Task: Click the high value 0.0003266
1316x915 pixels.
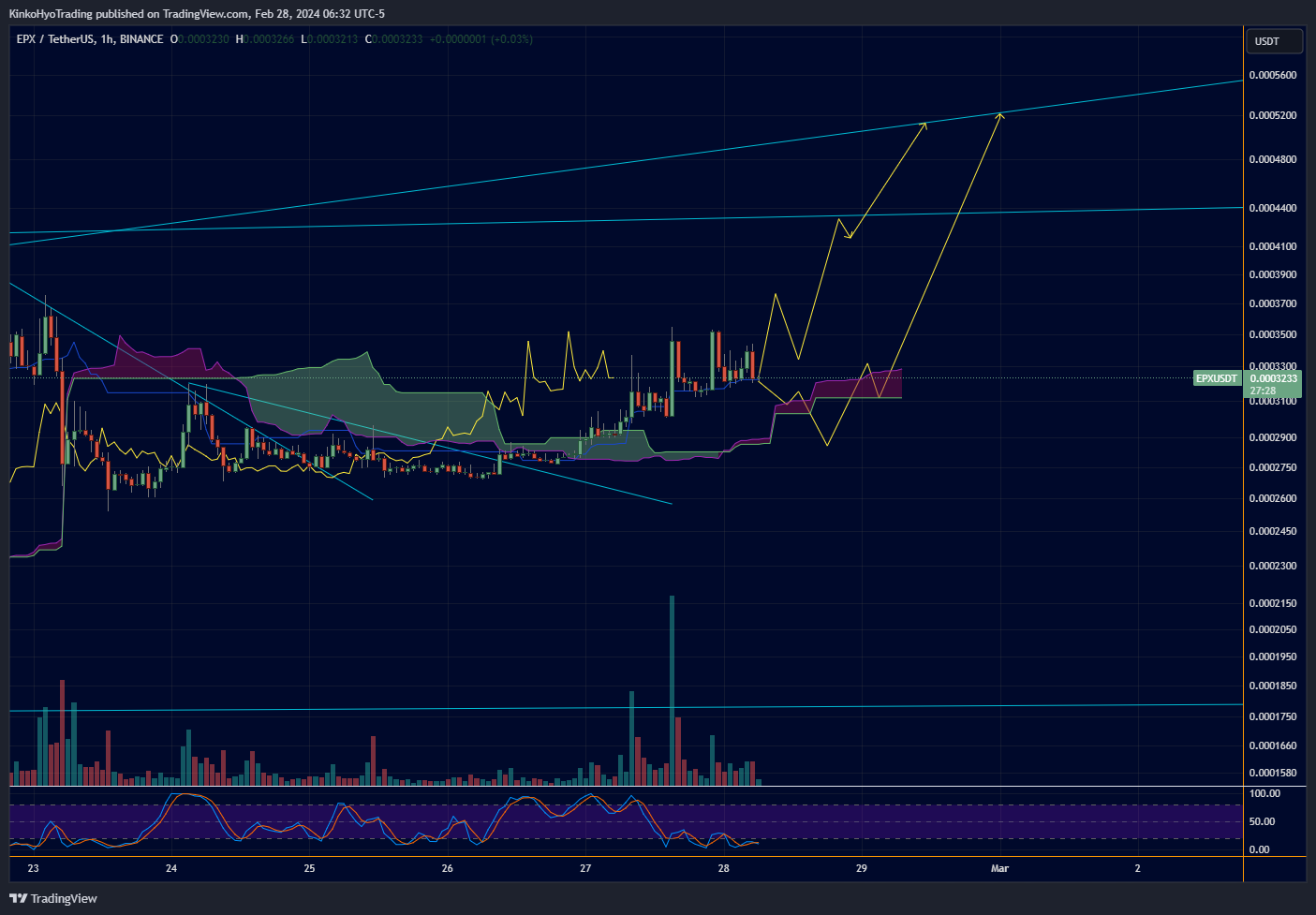Action: (x=269, y=39)
